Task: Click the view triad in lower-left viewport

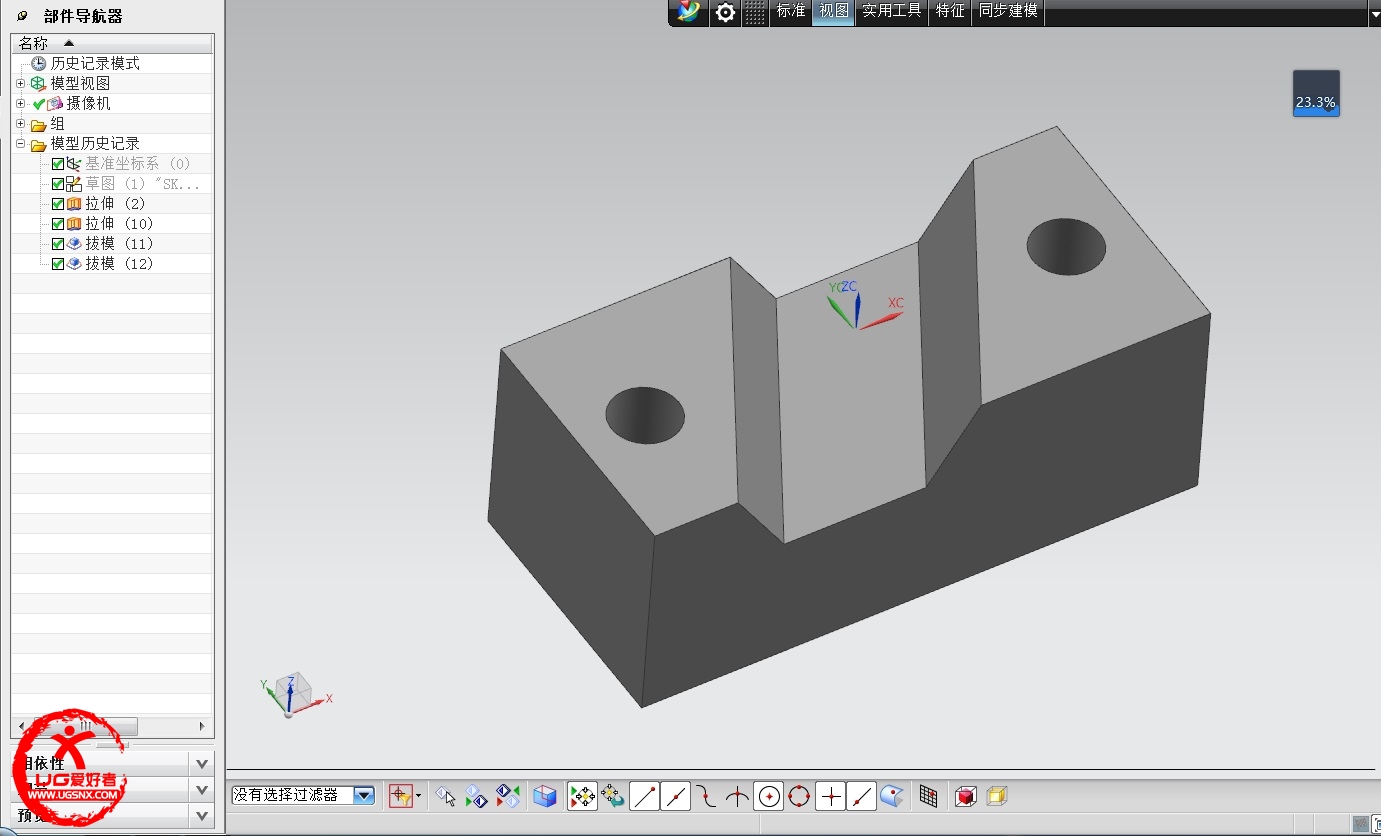Action: tap(294, 694)
